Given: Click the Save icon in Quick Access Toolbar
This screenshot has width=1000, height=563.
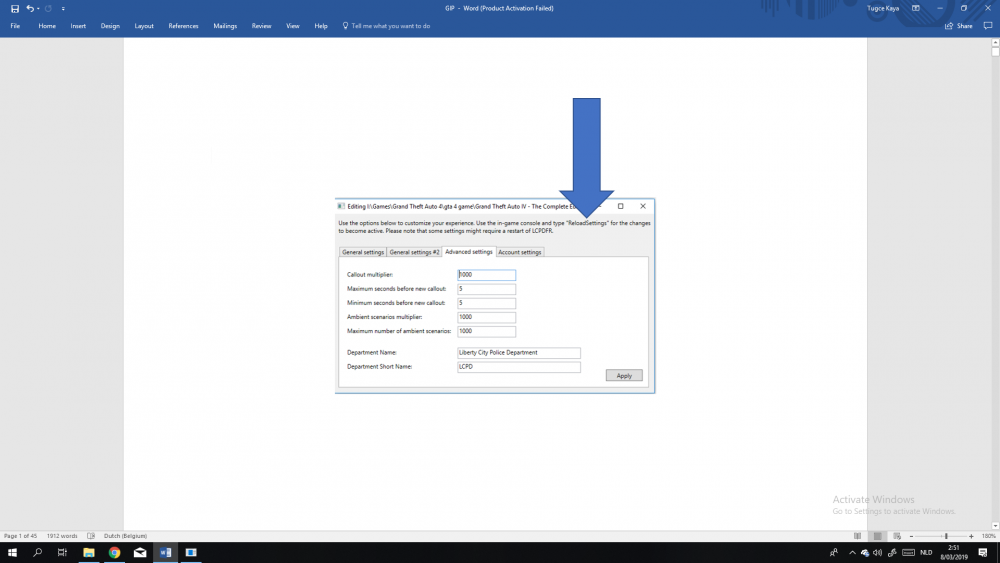Looking at the screenshot, I should 14,8.
